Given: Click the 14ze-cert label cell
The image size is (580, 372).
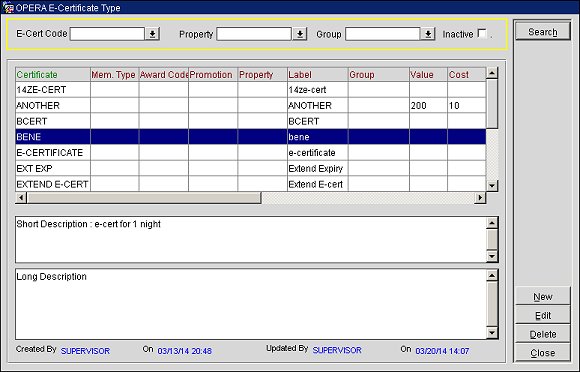Looking at the screenshot, I should tap(318, 89).
